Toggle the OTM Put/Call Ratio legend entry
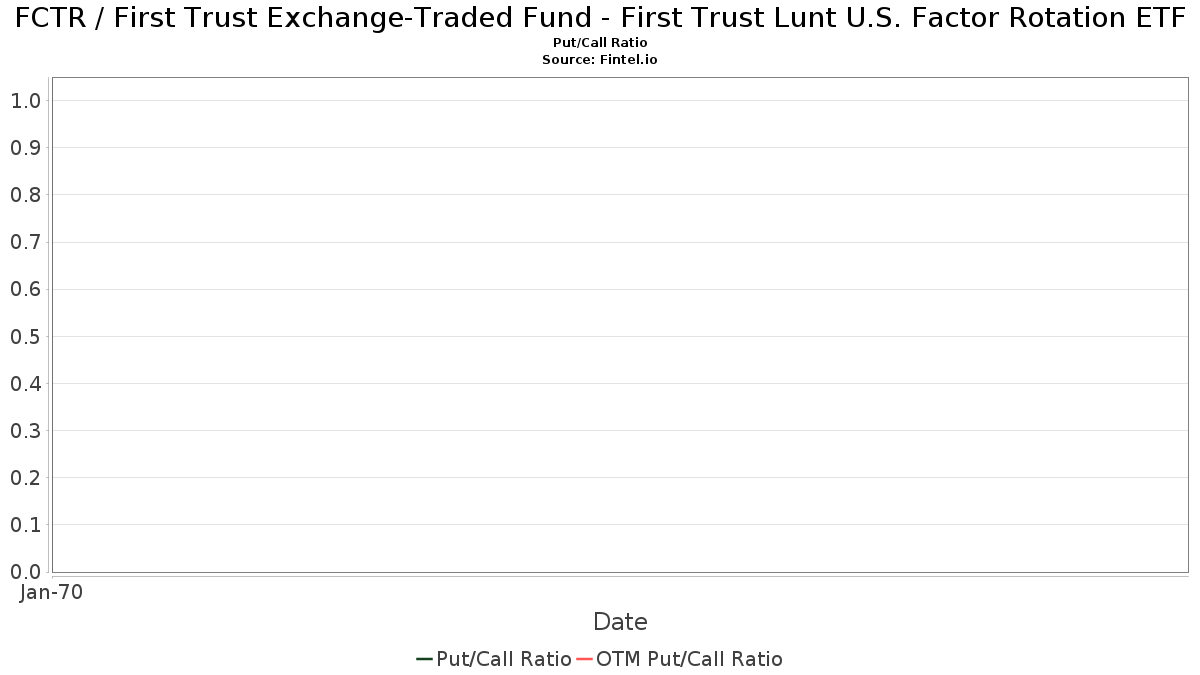The image size is (1200, 675). point(689,659)
